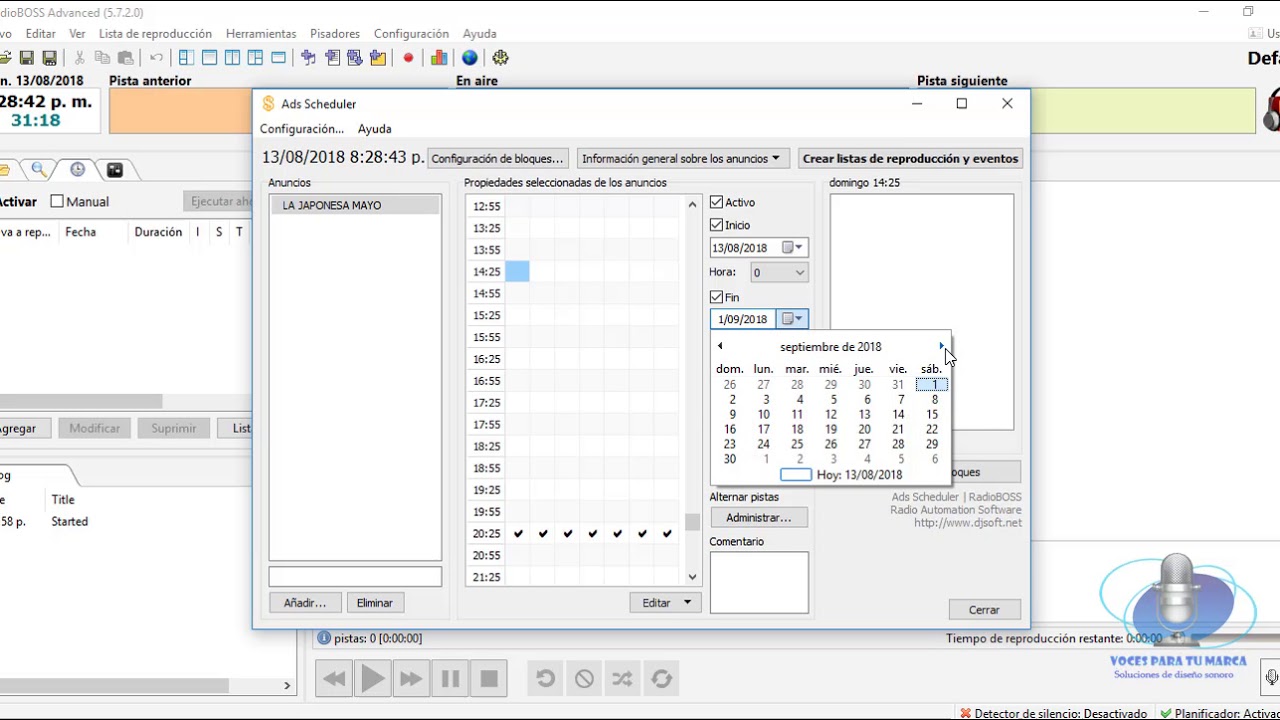The height and width of the screenshot is (720, 1280).
Task: Click the stop playback button
Action: click(489, 679)
